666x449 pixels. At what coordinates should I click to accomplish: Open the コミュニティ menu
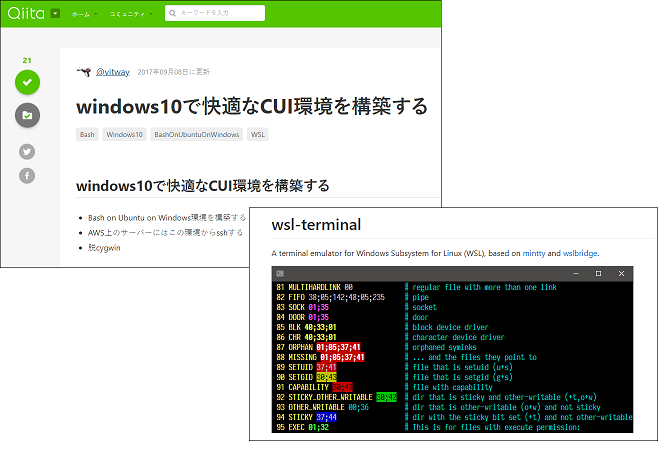pos(131,14)
